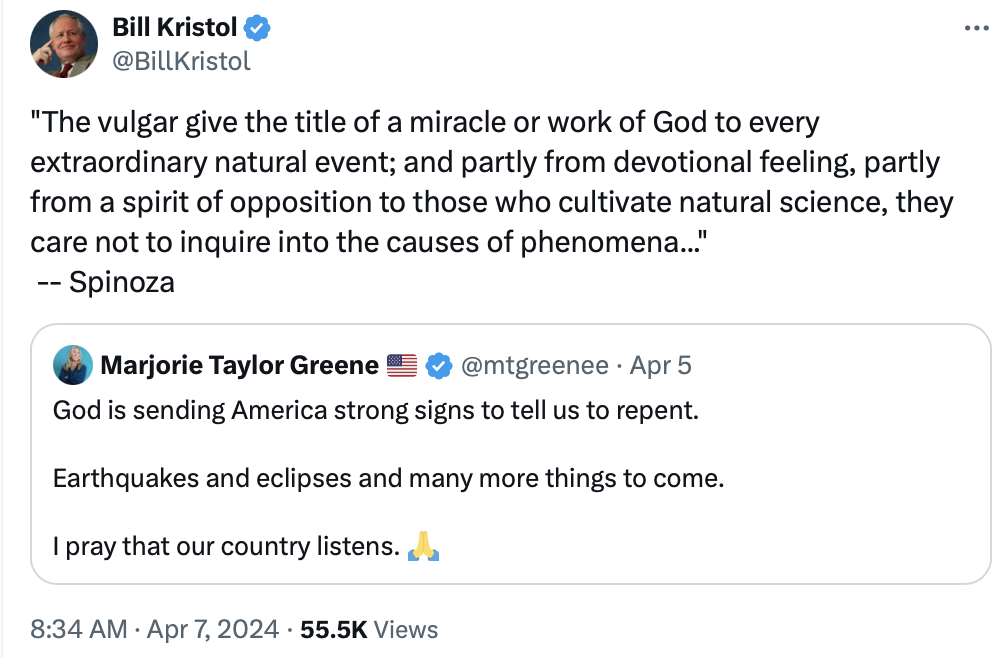1008x658 pixels.
Task: Click the 55.5K Views count
Action: 369,629
